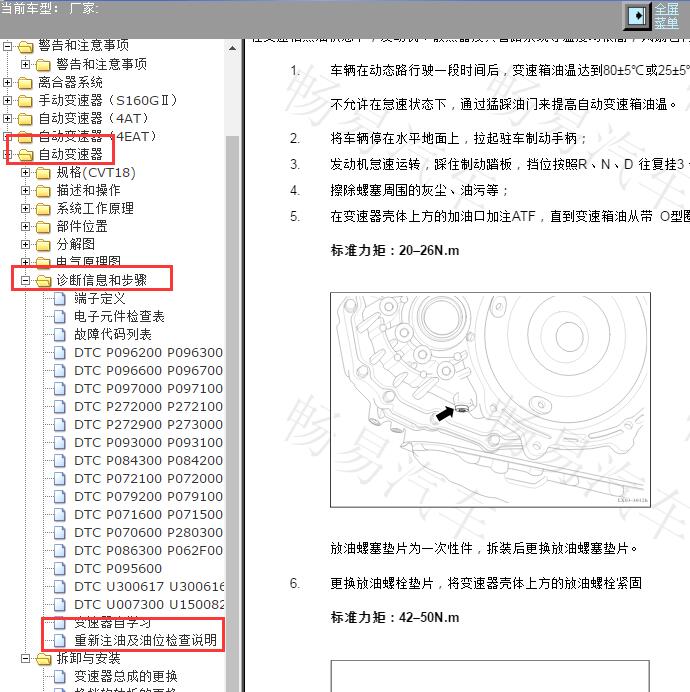Expand the 描述和操作 folder
The height and width of the screenshot is (692, 690).
pos(26,191)
